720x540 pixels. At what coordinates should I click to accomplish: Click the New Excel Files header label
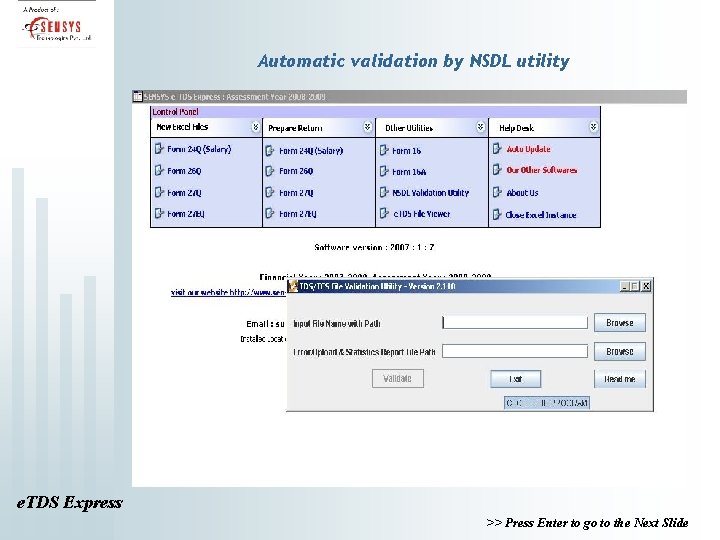coord(182,127)
